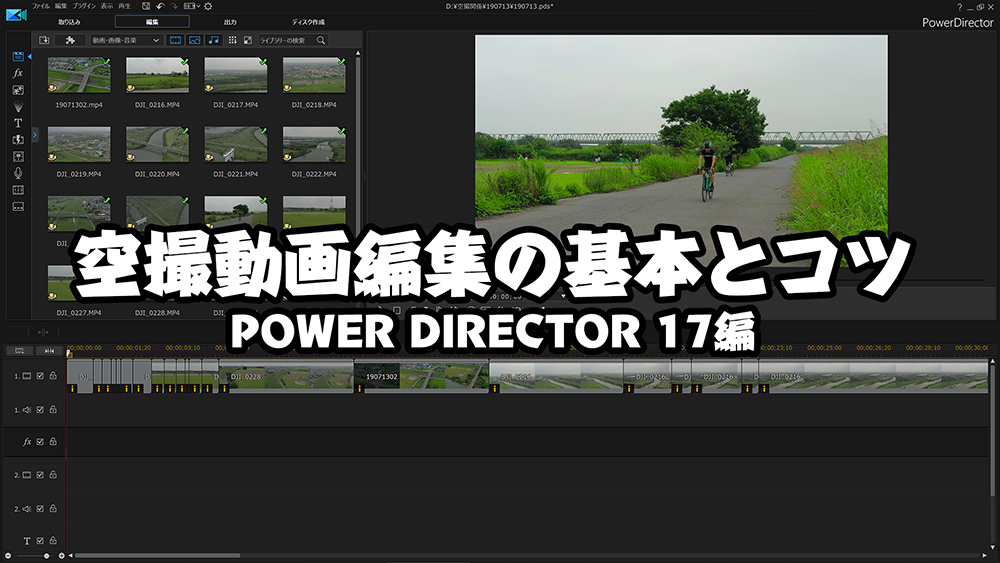
Task: Click the plug-ins puzzle piece button
Action: (x=70, y=40)
